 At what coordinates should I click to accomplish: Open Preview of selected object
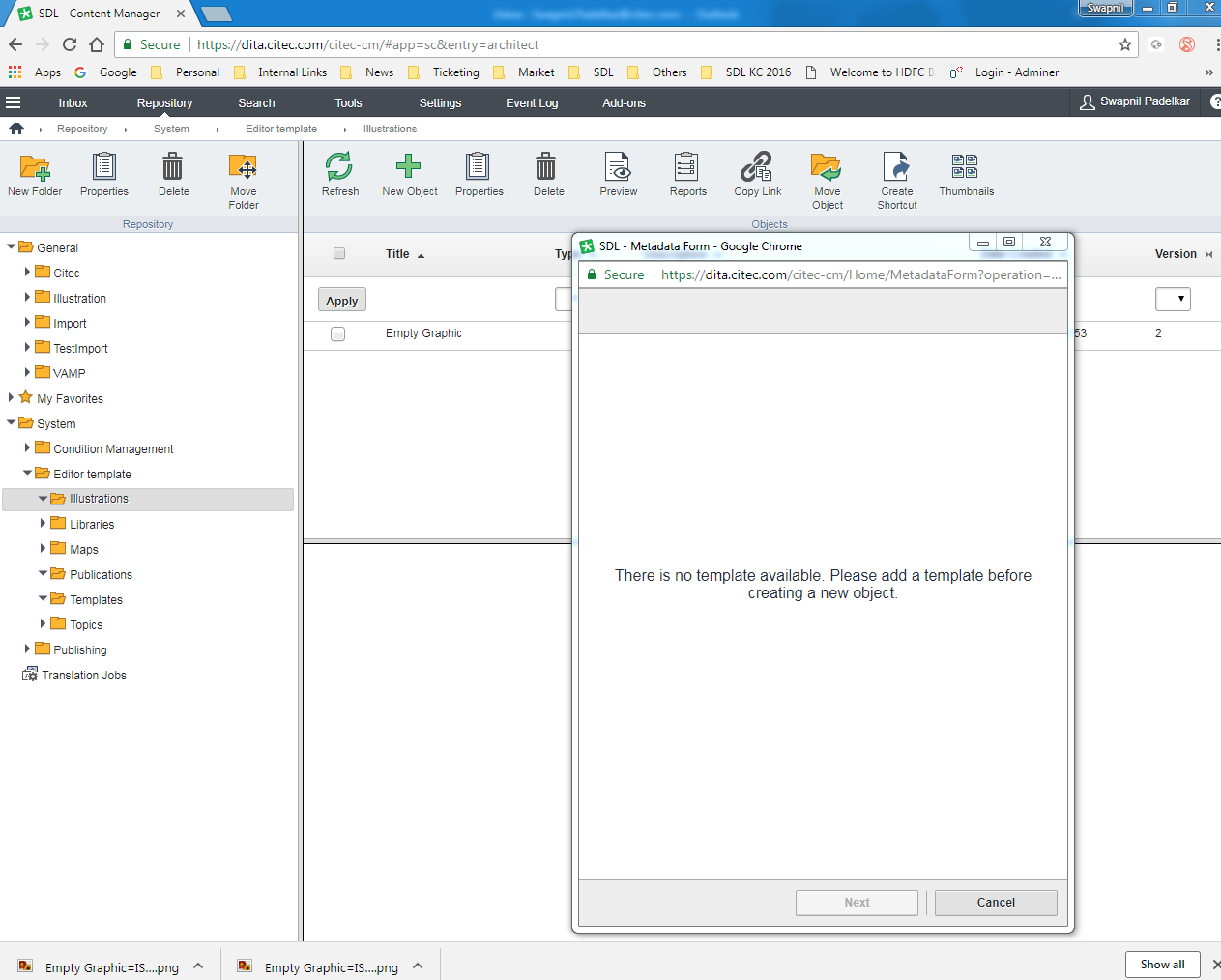[x=618, y=168]
